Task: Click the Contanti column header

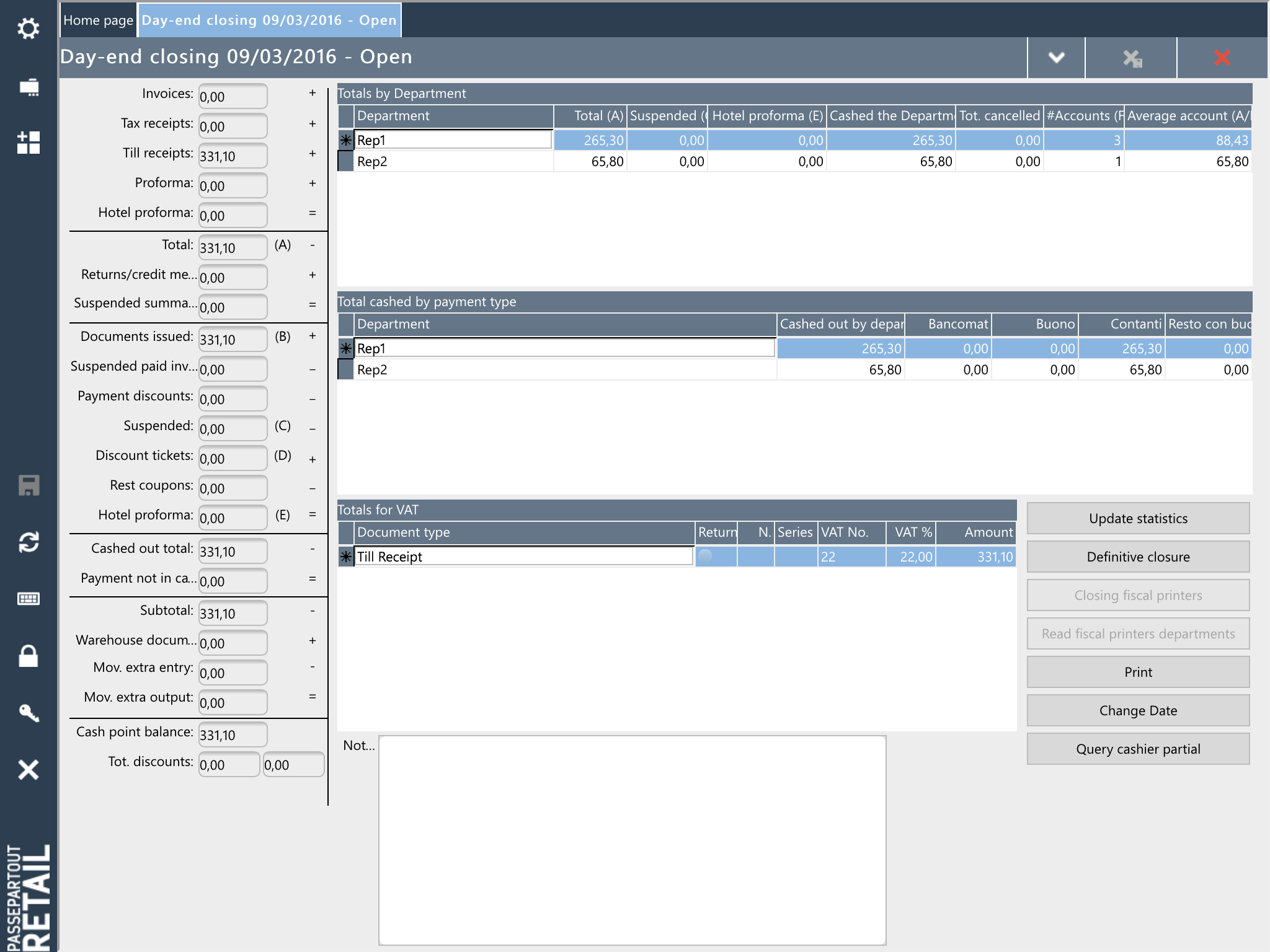Action: (x=1122, y=324)
